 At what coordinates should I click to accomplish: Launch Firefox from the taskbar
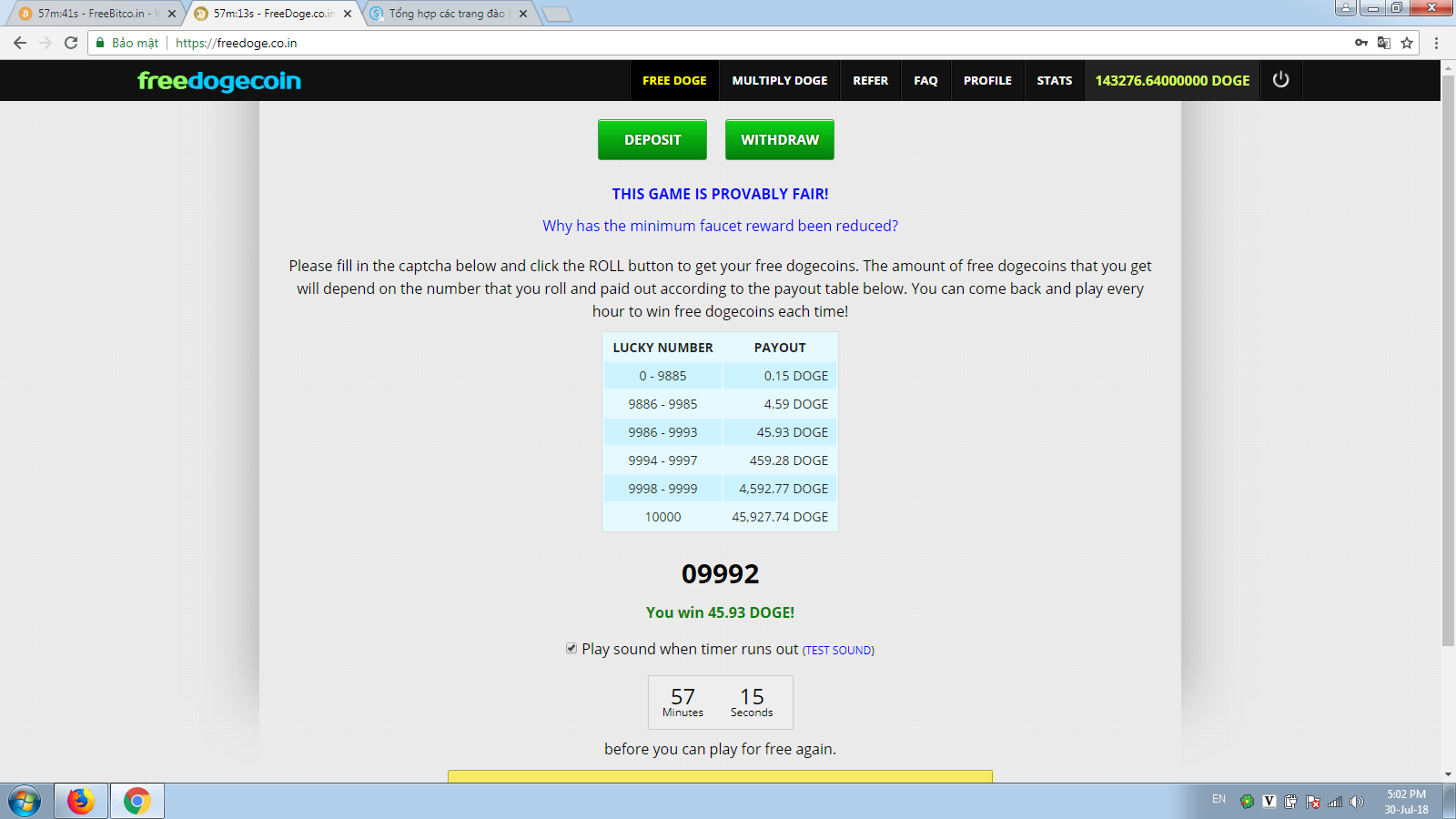pyautogui.click(x=81, y=802)
